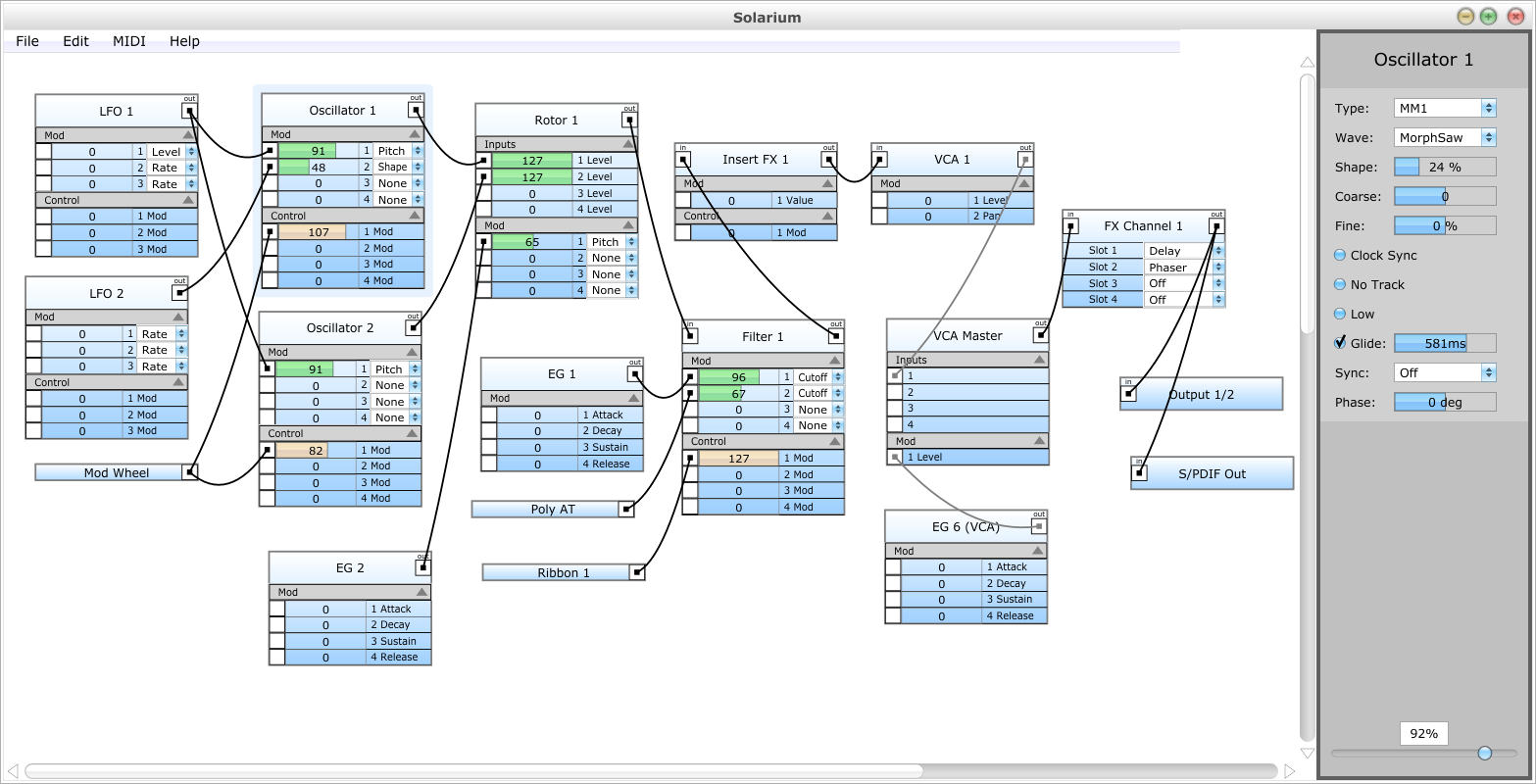The image size is (1536, 784).
Task: Click the vertical canvas scrollbar
Action: tap(1307, 203)
